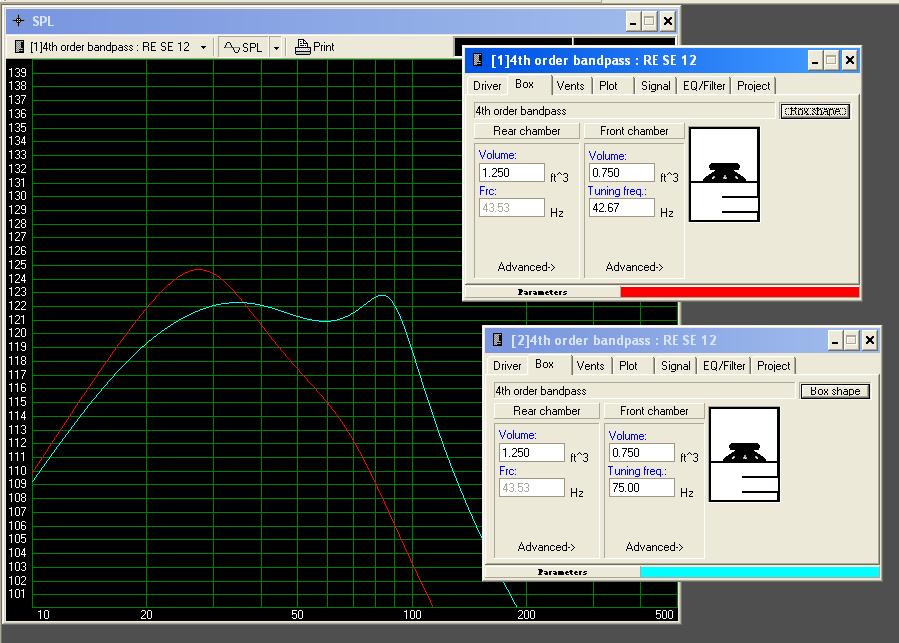This screenshot has height=643, width=899.
Task: Click the Print icon in SPL toolbar
Action: (x=303, y=47)
